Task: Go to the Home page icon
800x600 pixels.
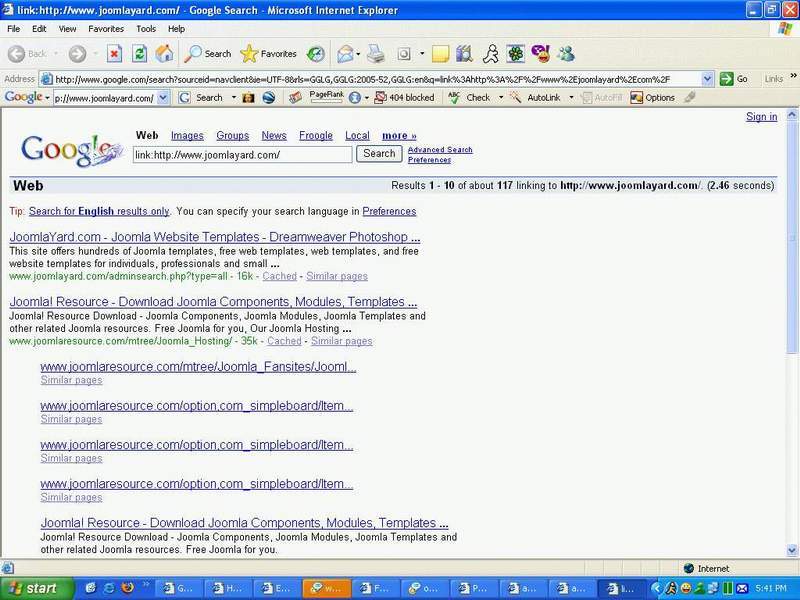Action: (x=164, y=54)
